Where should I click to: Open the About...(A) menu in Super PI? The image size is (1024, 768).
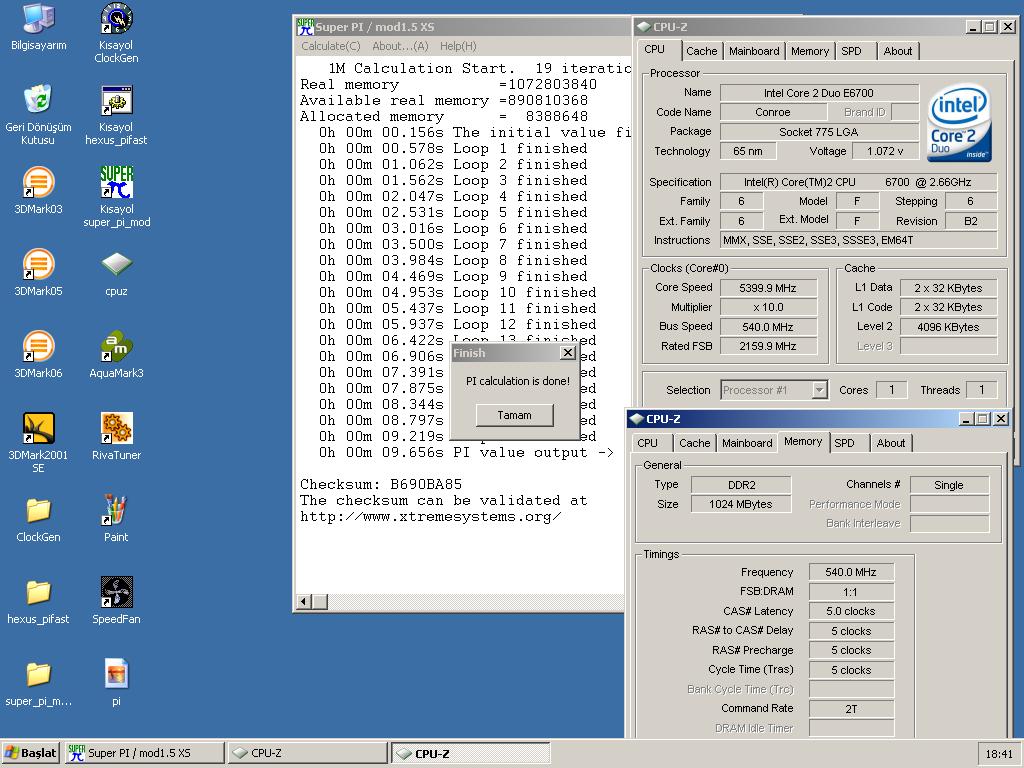(x=400, y=46)
